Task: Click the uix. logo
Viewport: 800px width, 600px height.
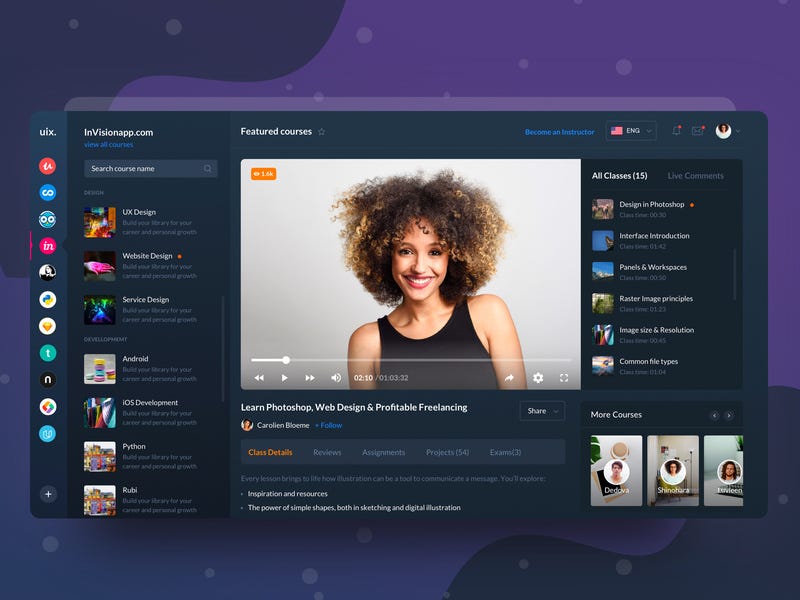Action: pyautogui.click(x=48, y=132)
